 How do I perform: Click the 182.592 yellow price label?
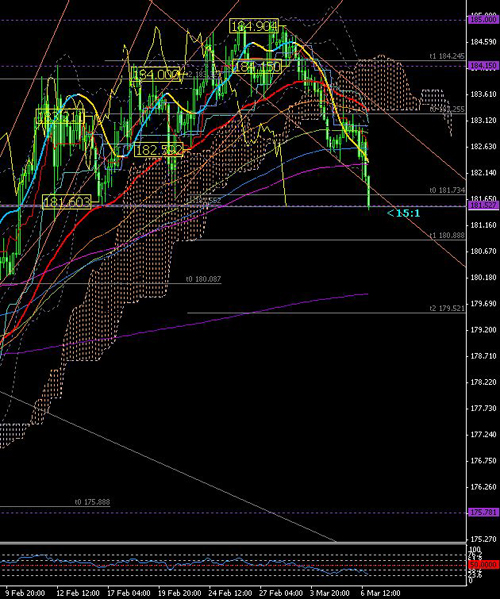click(x=159, y=150)
